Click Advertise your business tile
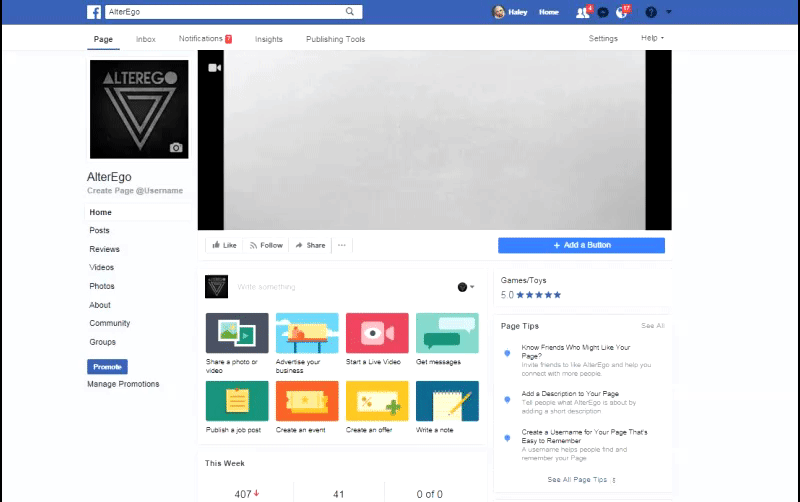This screenshot has height=502, width=800. [307, 343]
